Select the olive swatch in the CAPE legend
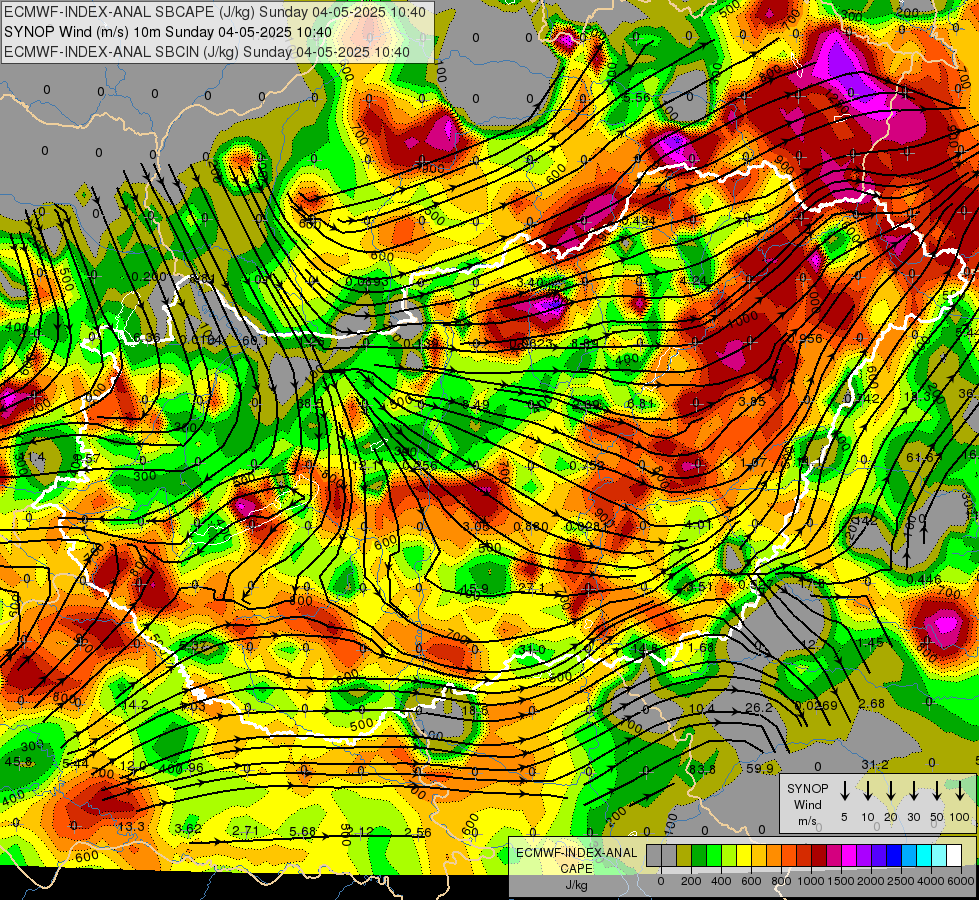The image size is (979, 900). pyautogui.click(x=684, y=856)
